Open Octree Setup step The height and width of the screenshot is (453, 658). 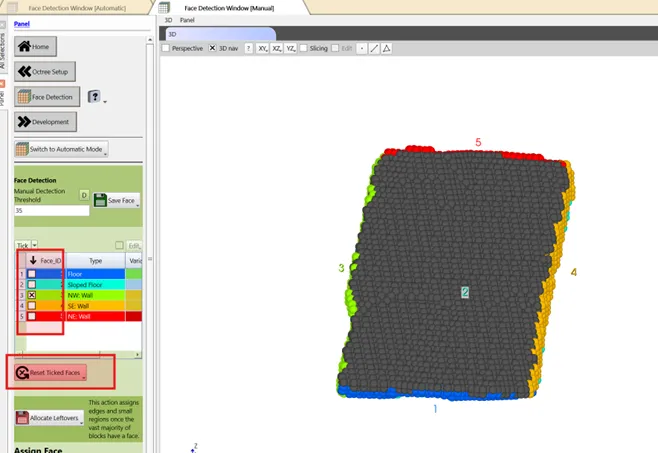pos(45,71)
